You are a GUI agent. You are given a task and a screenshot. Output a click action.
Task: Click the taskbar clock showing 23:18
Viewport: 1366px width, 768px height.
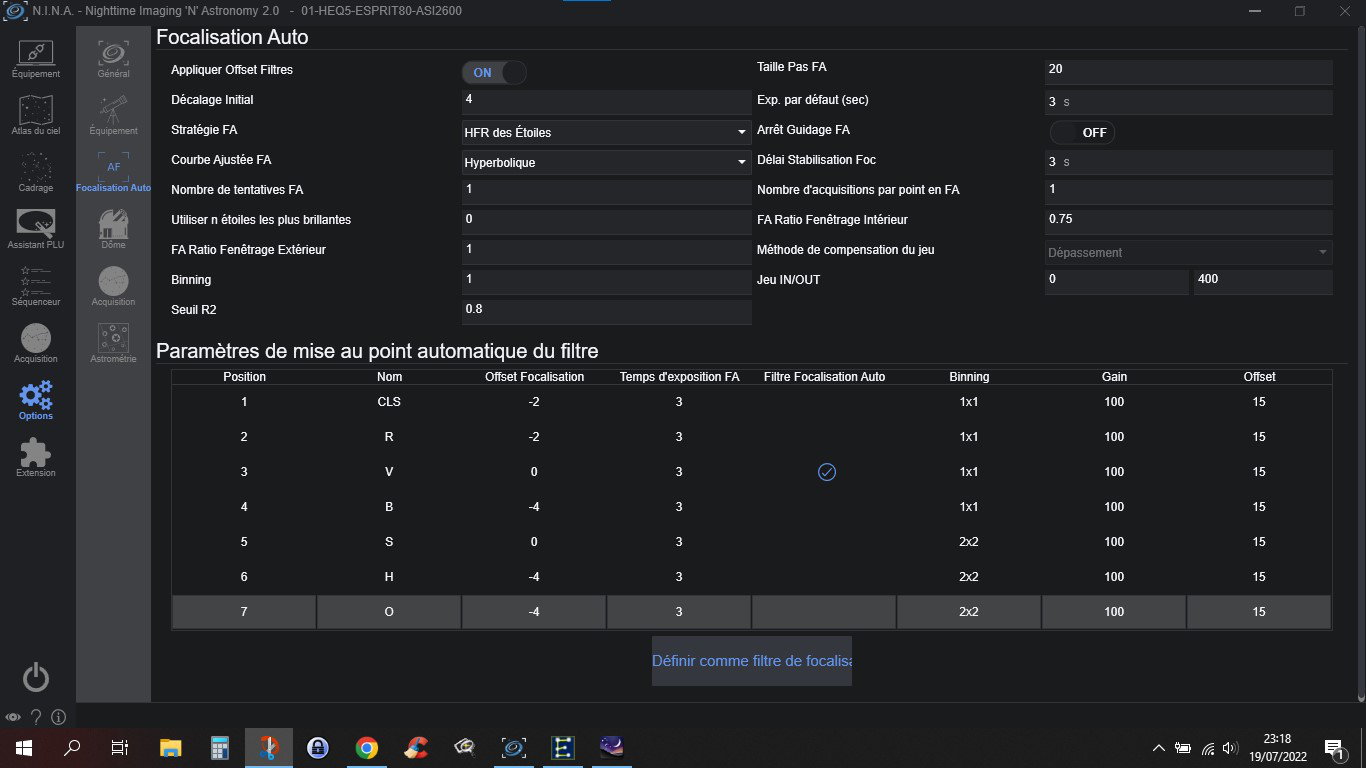tap(1277, 748)
